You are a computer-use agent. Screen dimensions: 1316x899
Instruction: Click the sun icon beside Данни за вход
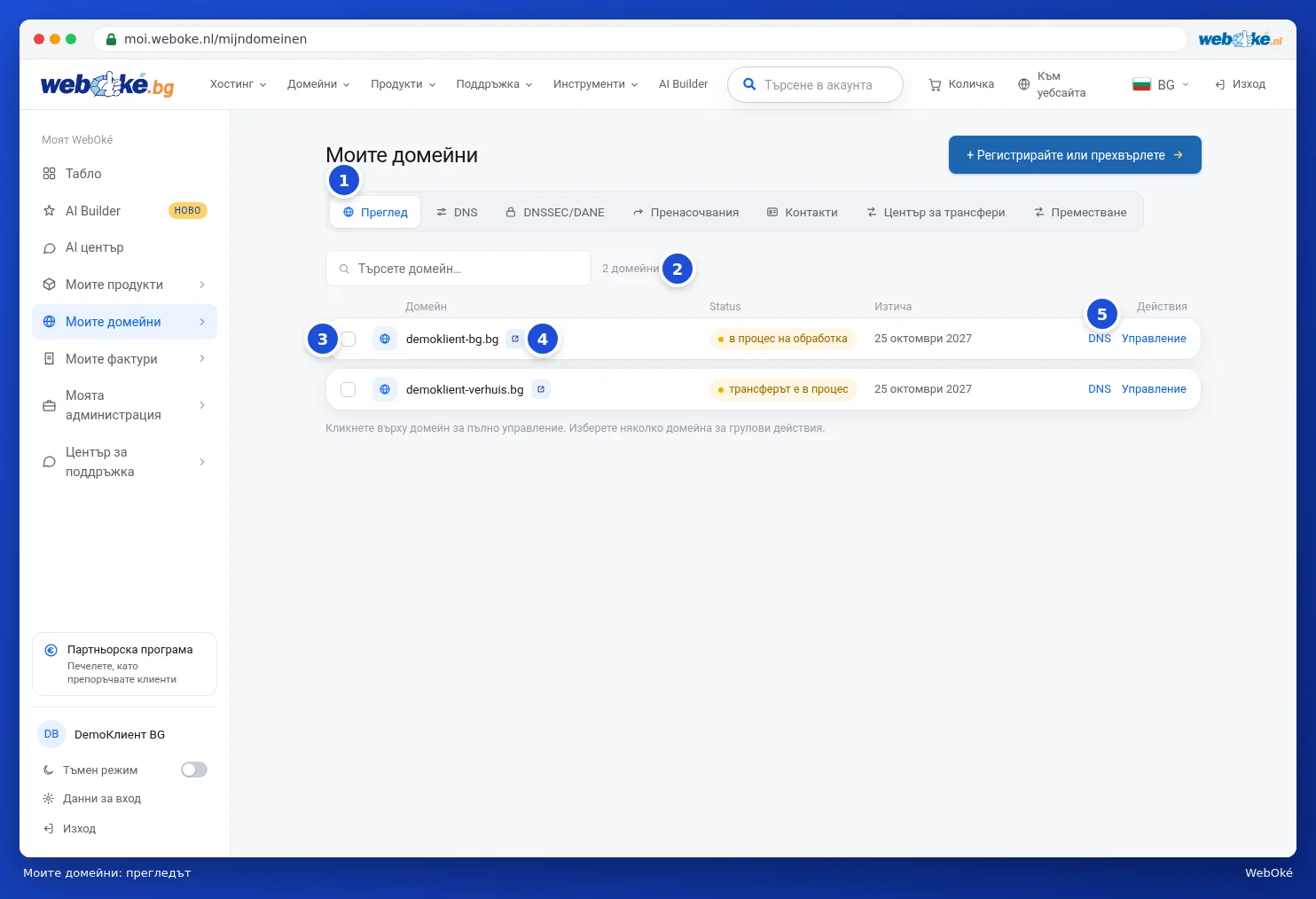(49, 799)
